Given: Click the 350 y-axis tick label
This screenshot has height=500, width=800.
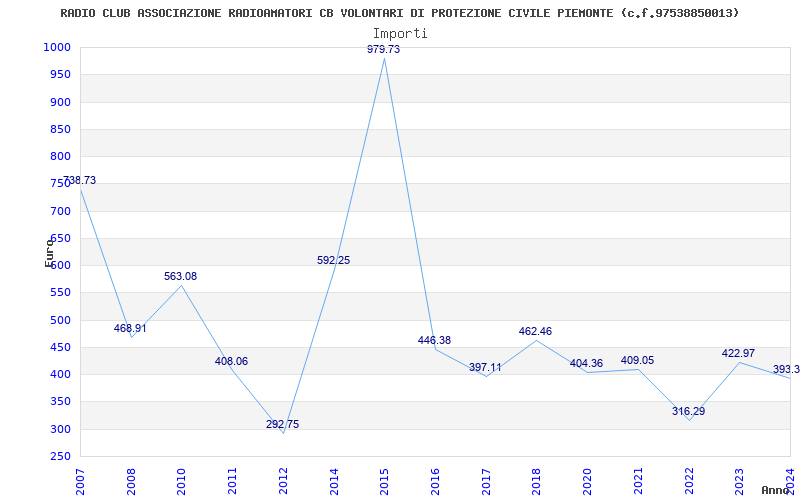Looking at the screenshot, I should (x=60, y=402).
